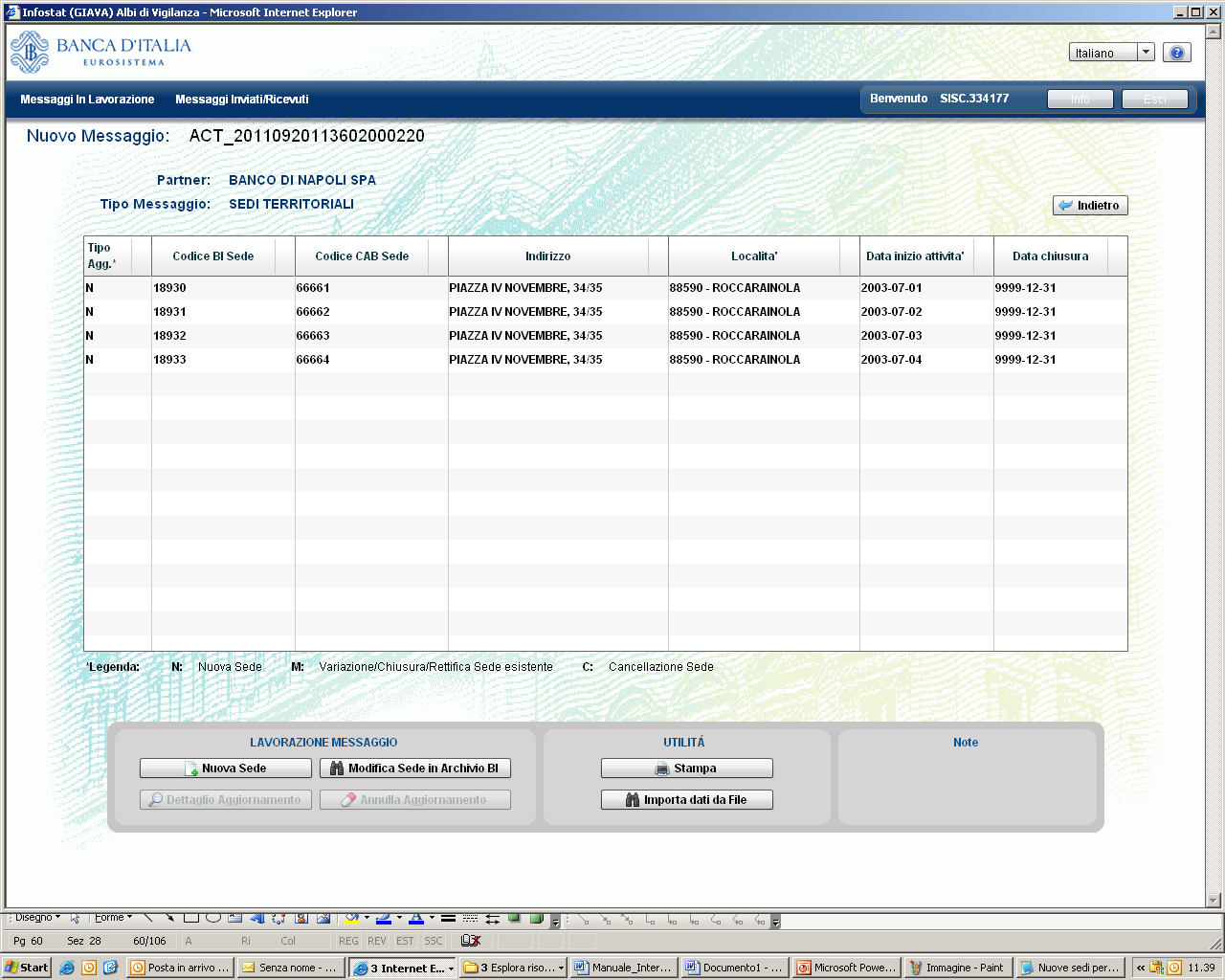The width and height of the screenshot is (1225, 980).
Task: Click start date 2003-07-01 cell
Action: tap(926, 288)
